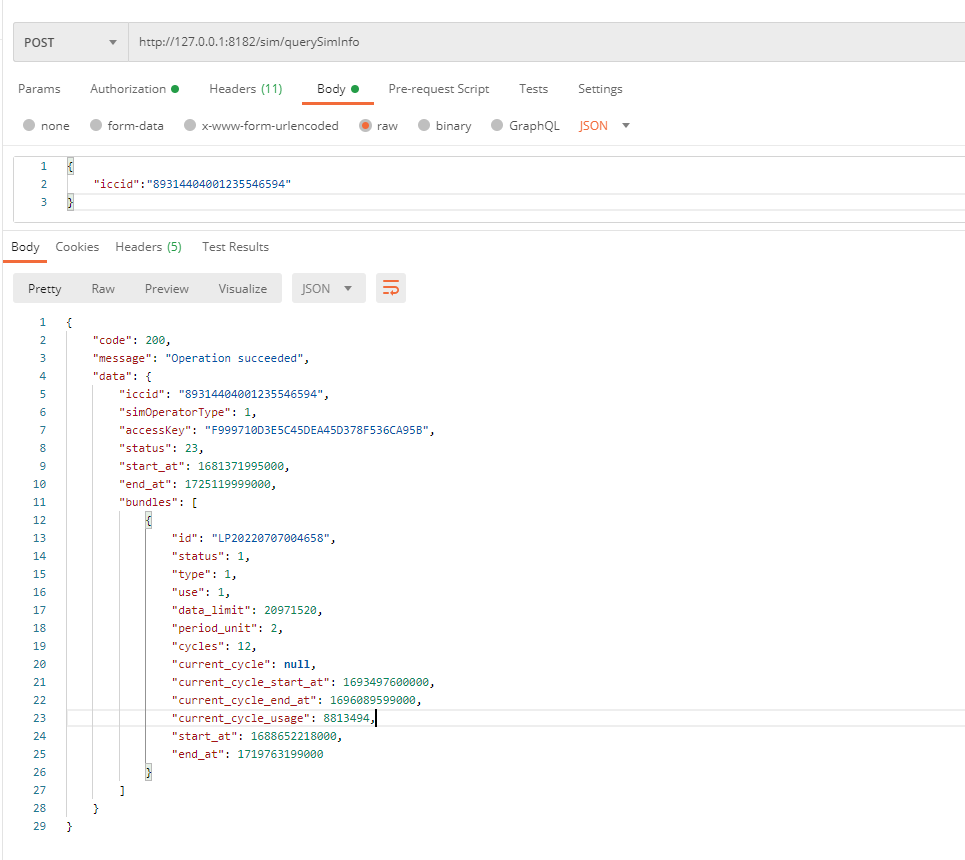The image size is (965, 860).
Task: Open response JSON format dropdown
Action: (328, 289)
